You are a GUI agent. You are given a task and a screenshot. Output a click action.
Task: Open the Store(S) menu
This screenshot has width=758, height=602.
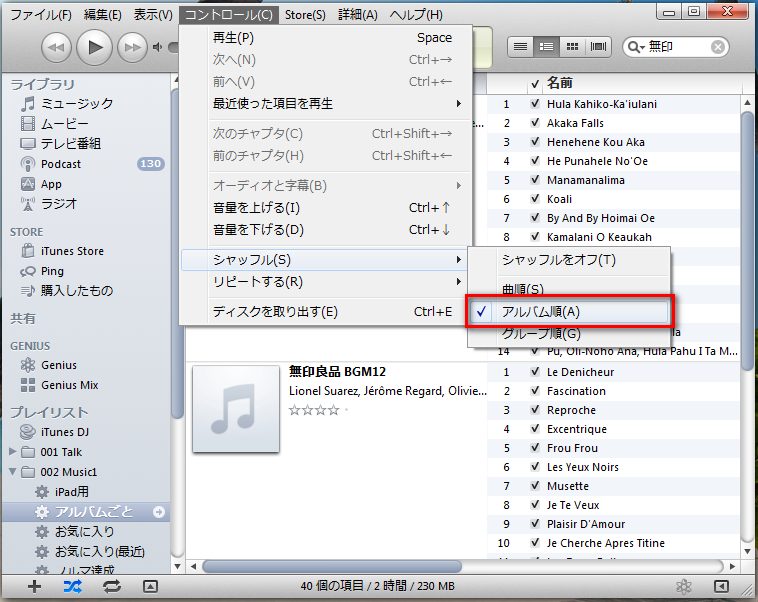305,15
